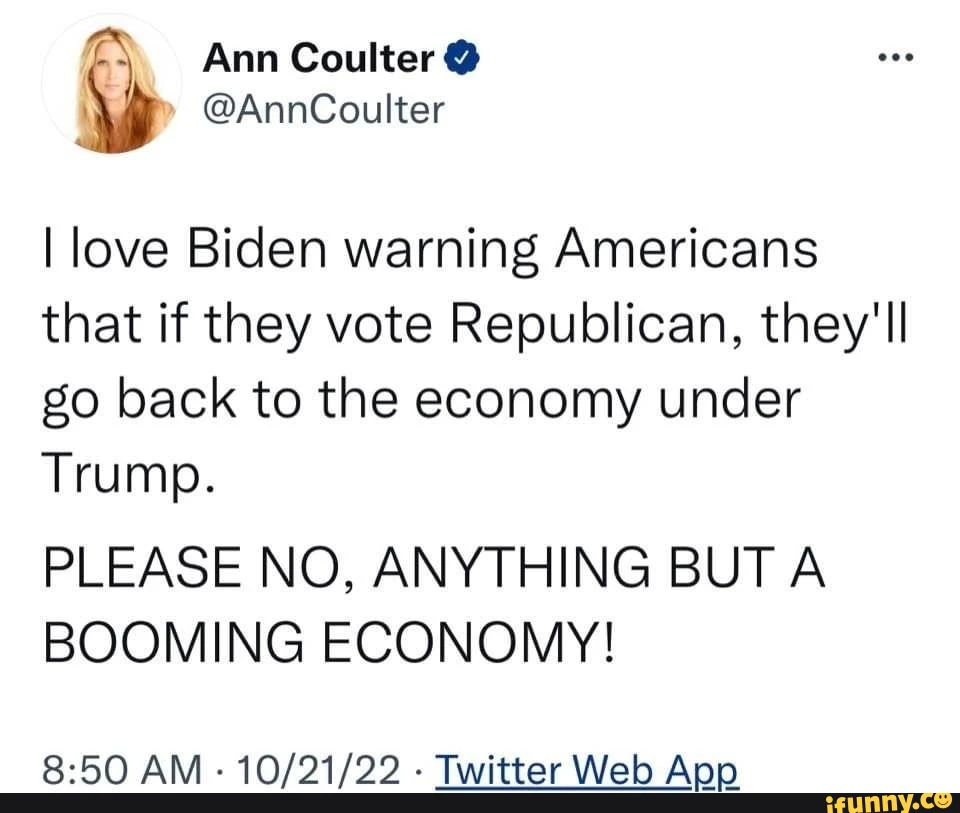The width and height of the screenshot is (960, 813).
Task: Click the ifunny.co watermark logo
Action: click(888, 802)
